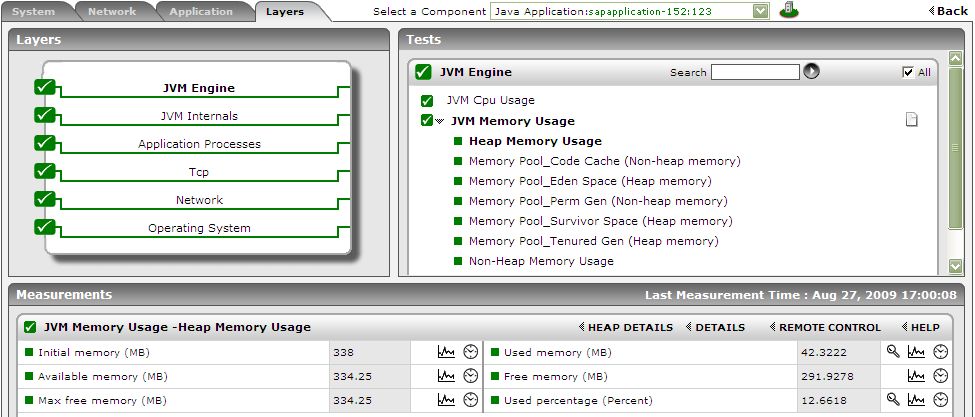The width and height of the screenshot is (975, 417).
Task: Select the Tcp layer
Action: click(199, 172)
